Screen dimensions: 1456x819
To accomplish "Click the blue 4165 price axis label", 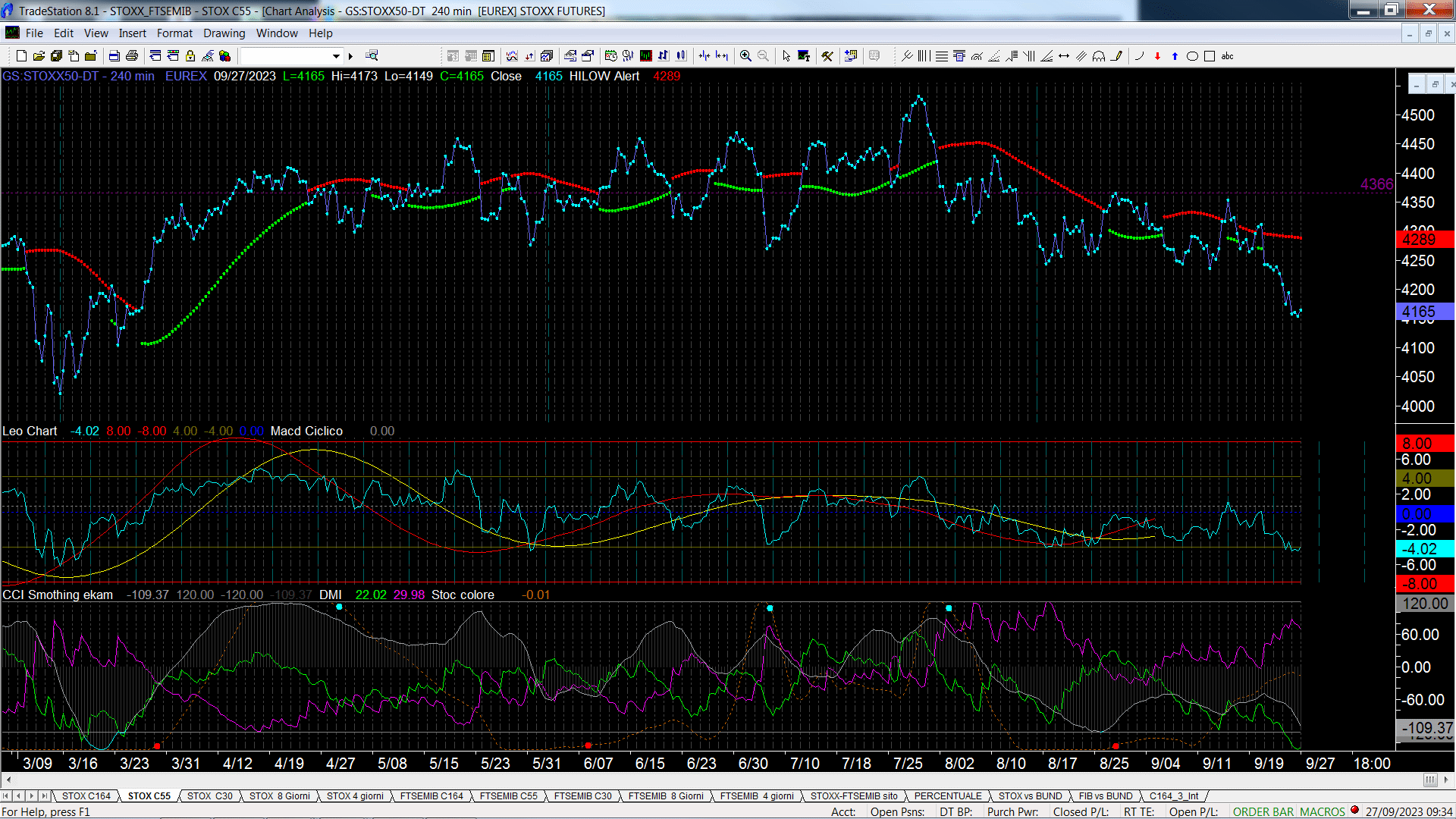I will point(1424,312).
